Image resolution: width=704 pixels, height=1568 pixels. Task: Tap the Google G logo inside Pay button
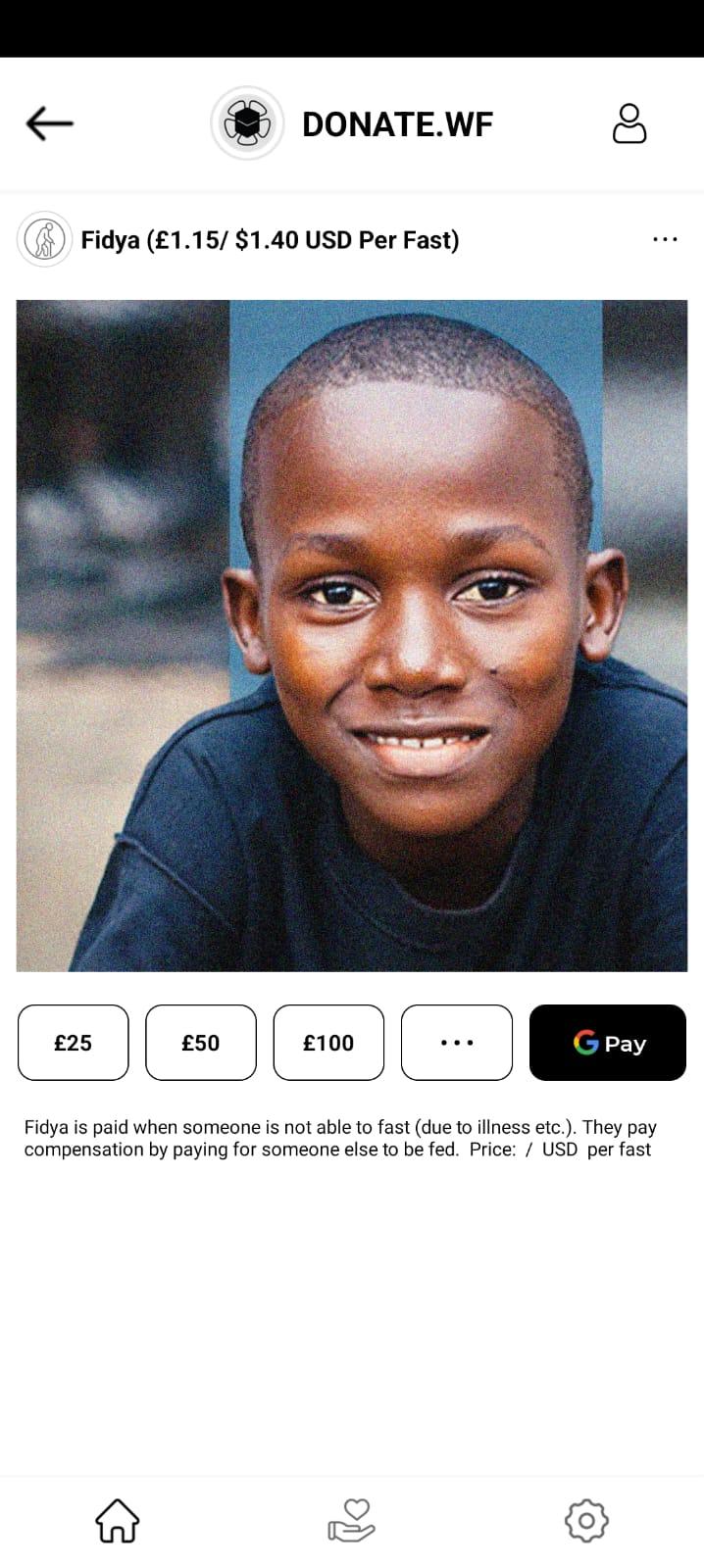click(x=586, y=1043)
